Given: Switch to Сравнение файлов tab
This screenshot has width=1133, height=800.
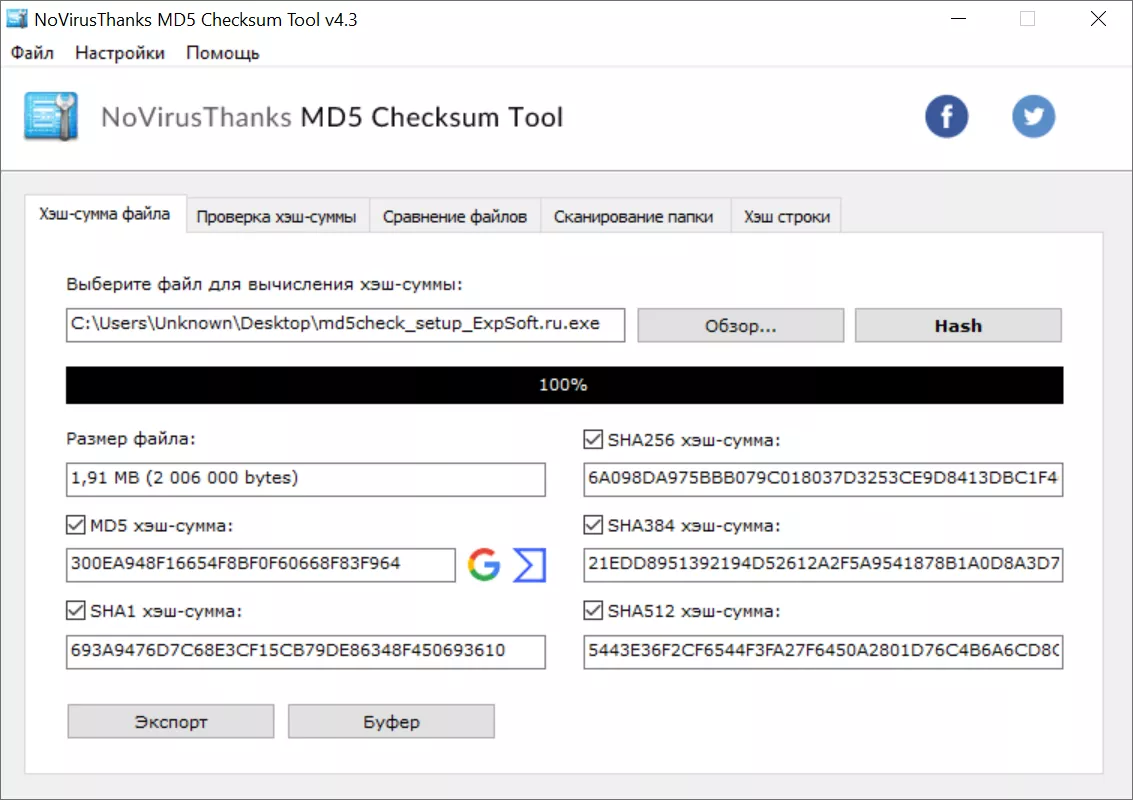Looking at the screenshot, I should pos(455,217).
